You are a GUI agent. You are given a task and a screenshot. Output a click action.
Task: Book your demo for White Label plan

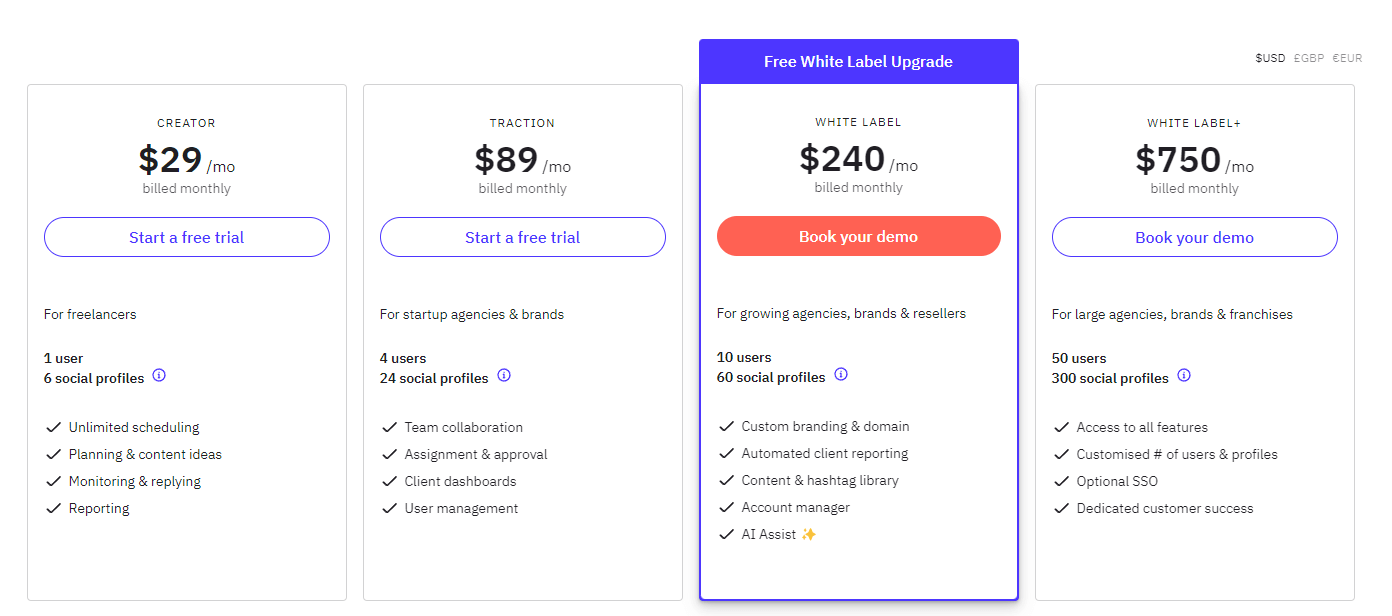click(x=858, y=236)
